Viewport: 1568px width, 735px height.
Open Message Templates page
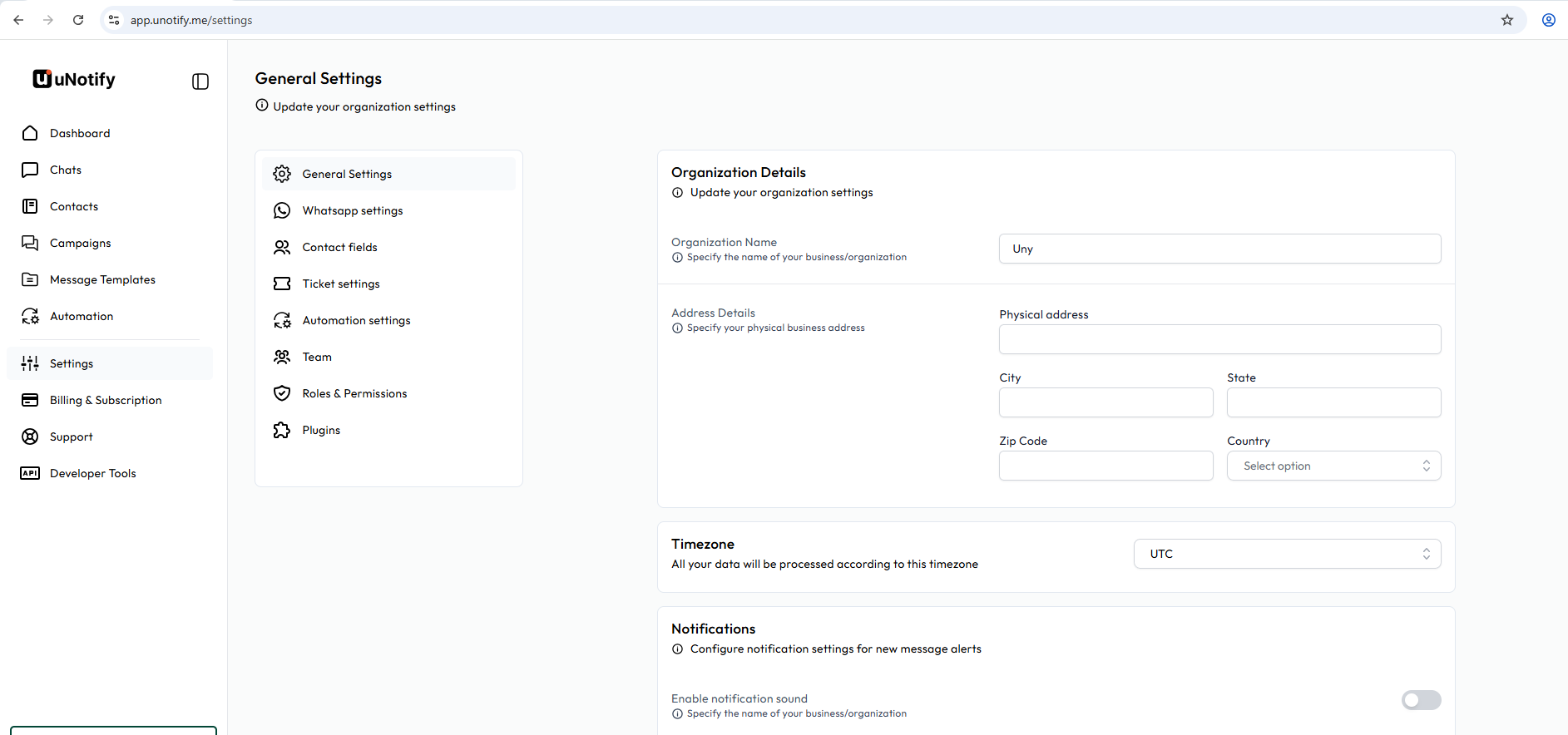(x=102, y=279)
